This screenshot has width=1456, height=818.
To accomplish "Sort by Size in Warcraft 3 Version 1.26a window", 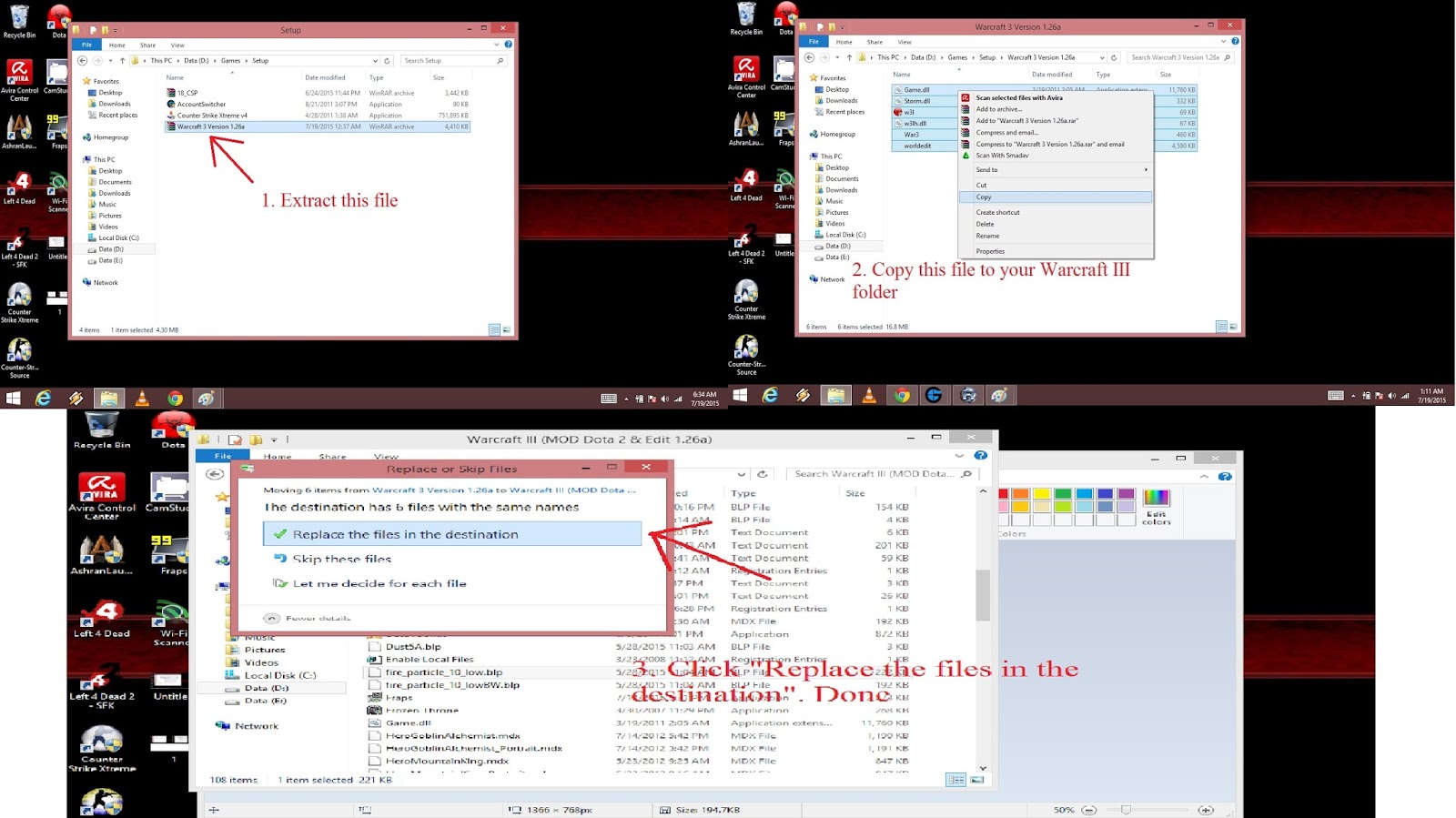I will pos(1165,75).
